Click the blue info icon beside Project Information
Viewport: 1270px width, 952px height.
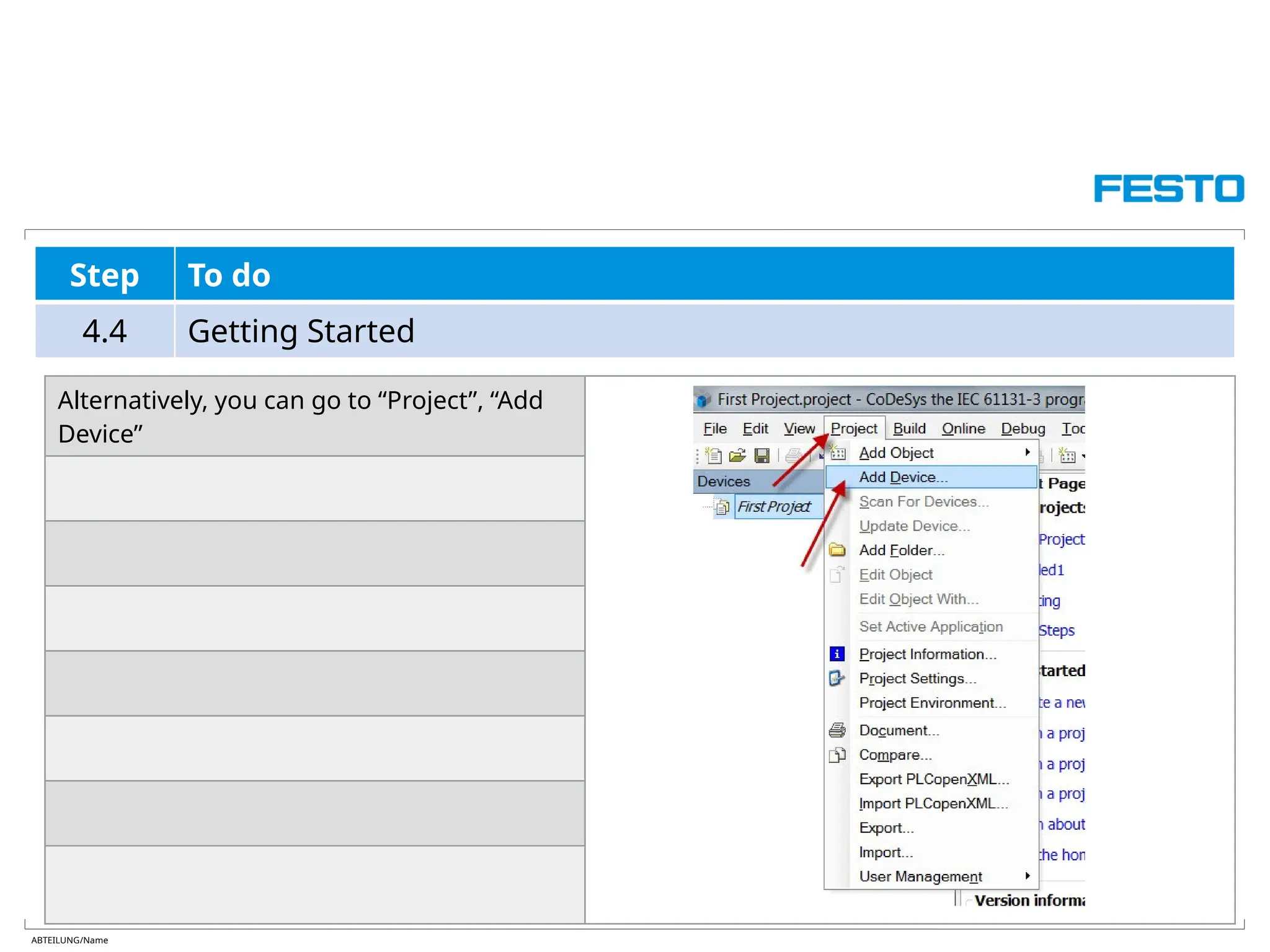[837, 654]
